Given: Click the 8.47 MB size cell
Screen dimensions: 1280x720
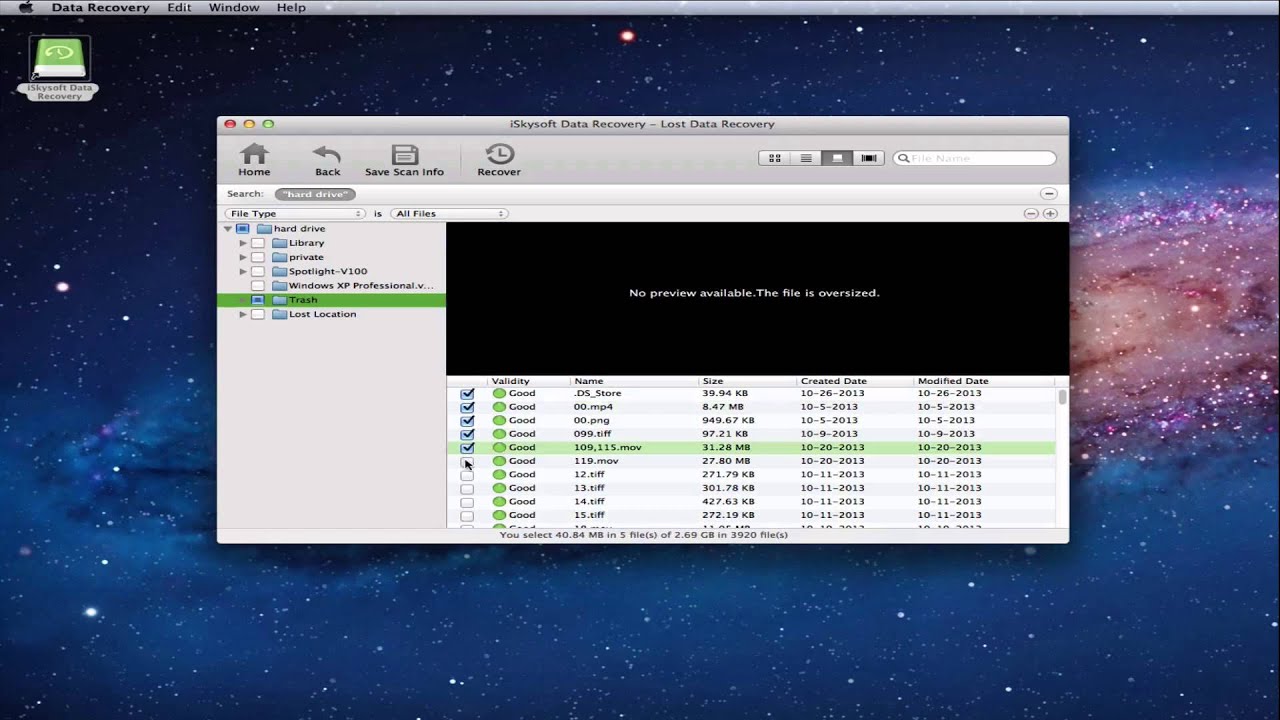Looking at the screenshot, I should [723, 407].
